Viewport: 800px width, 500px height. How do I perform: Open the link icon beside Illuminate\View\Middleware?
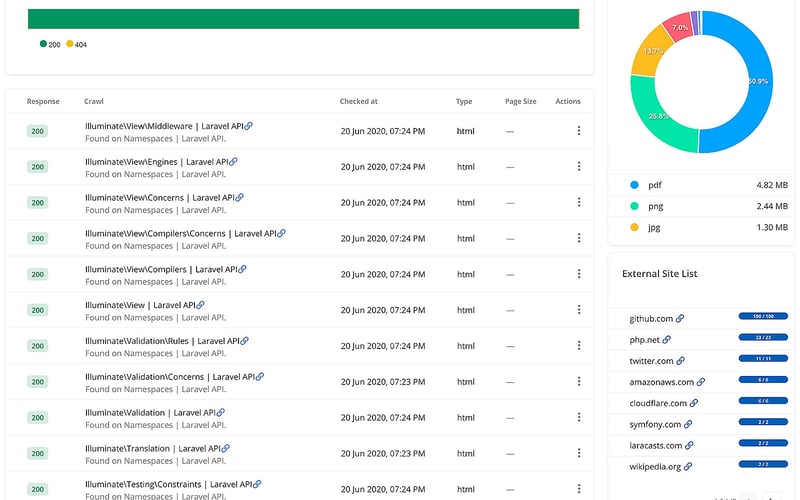(x=248, y=126)
